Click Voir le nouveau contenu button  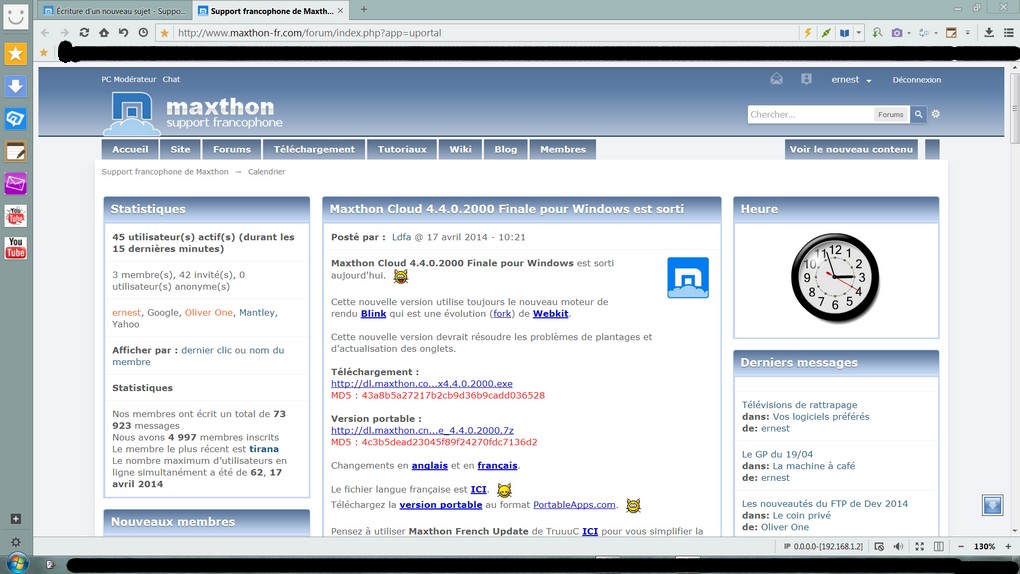(851, 149)
